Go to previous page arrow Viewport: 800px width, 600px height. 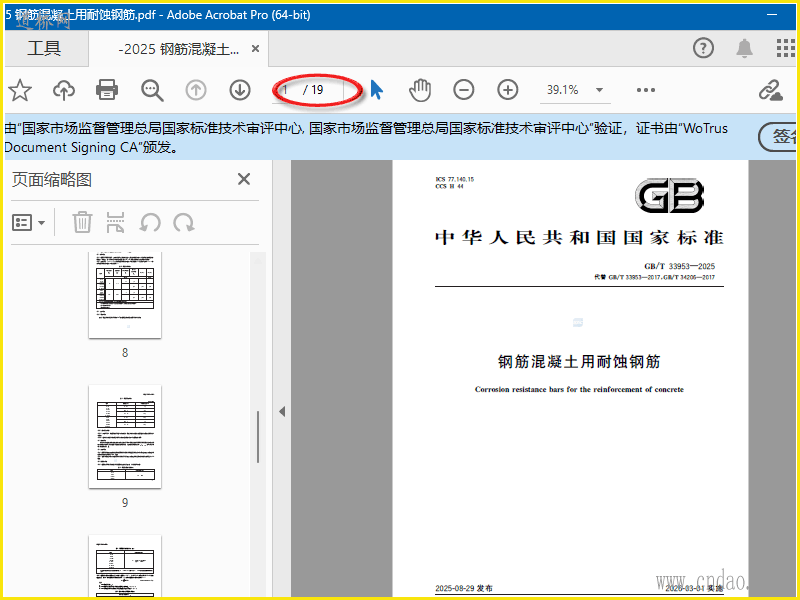click(196, 90)
